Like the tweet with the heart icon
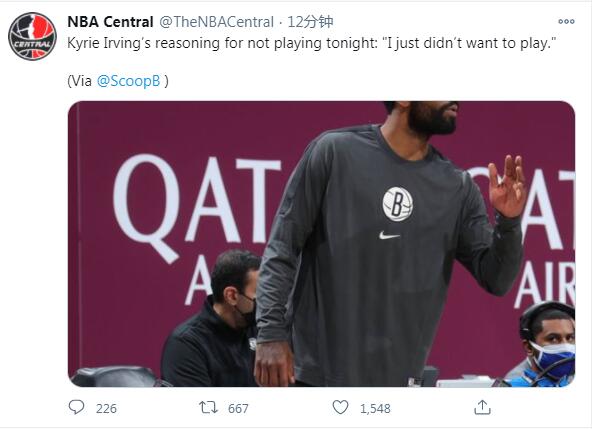The height and width of the screenshot is (429, 602). coord(341,407)
